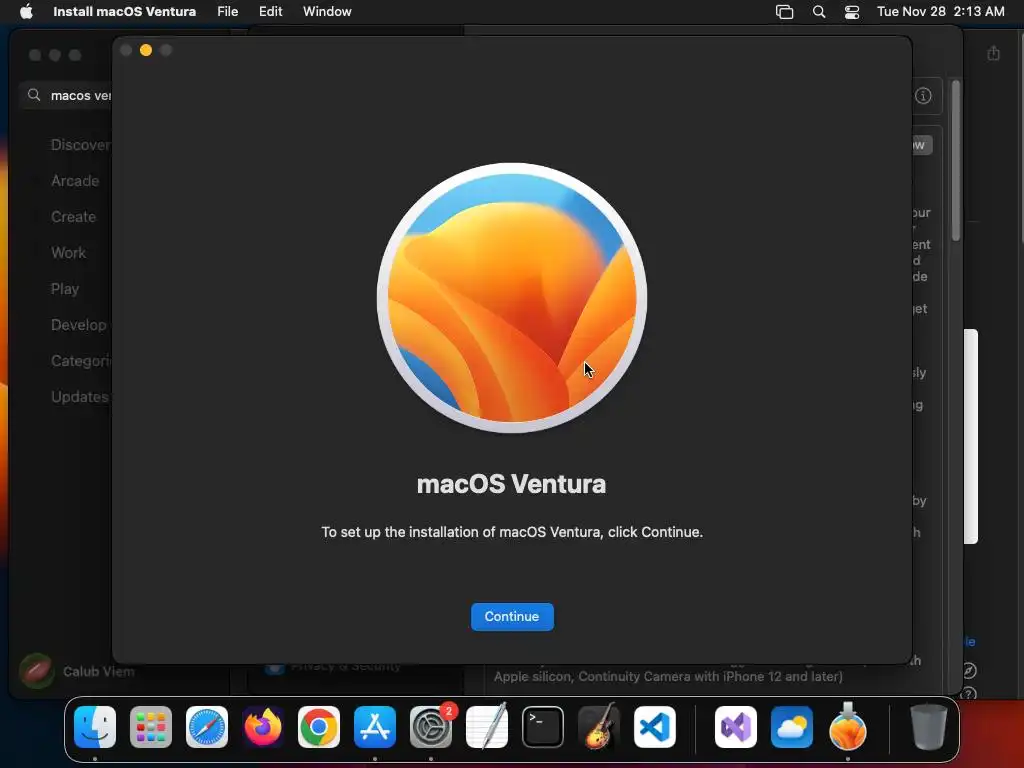Viewport: 1024px width, 768px height.
Task: Select Develop in App Store sidebar
Action: tap(78, 325)
